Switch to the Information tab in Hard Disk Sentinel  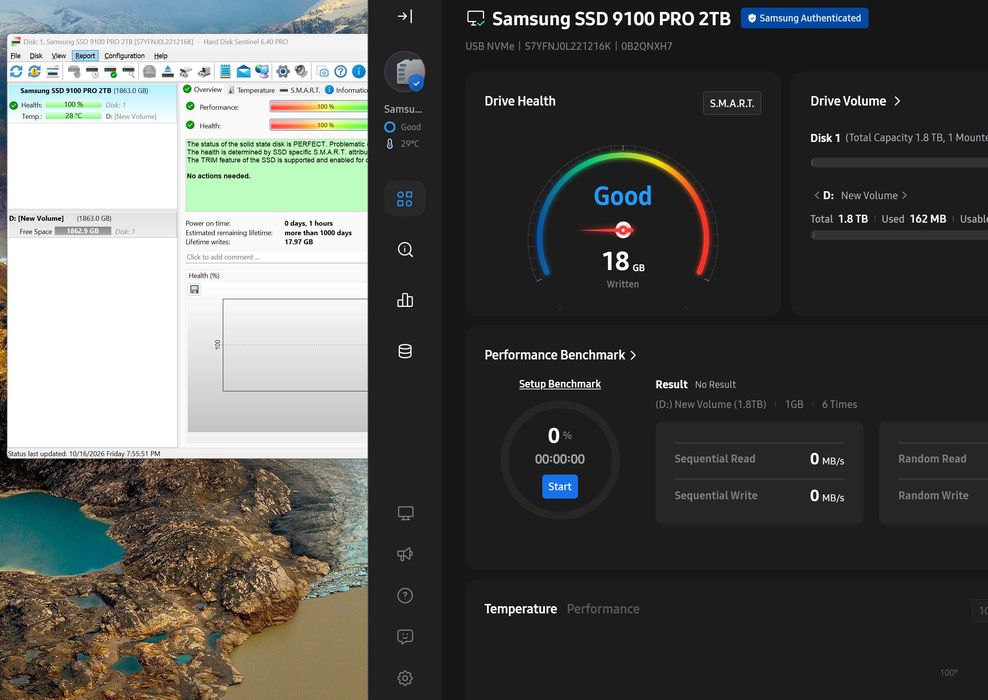[x=346, y=90]
